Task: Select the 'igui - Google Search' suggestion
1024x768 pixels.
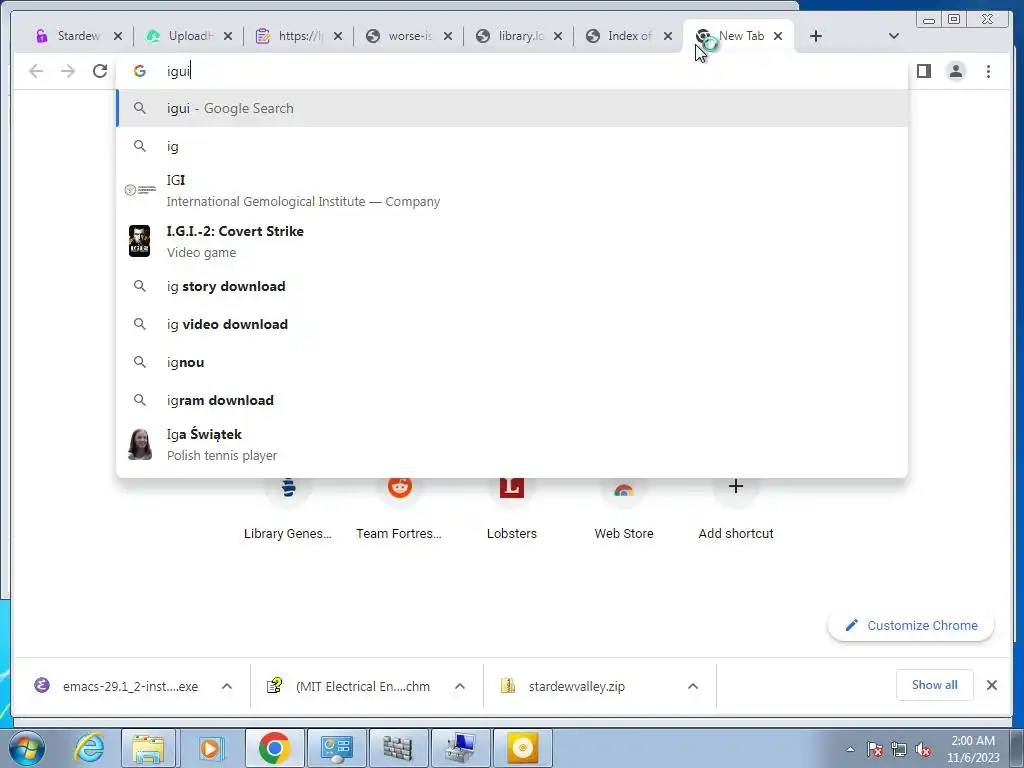Action: [512, 108]
